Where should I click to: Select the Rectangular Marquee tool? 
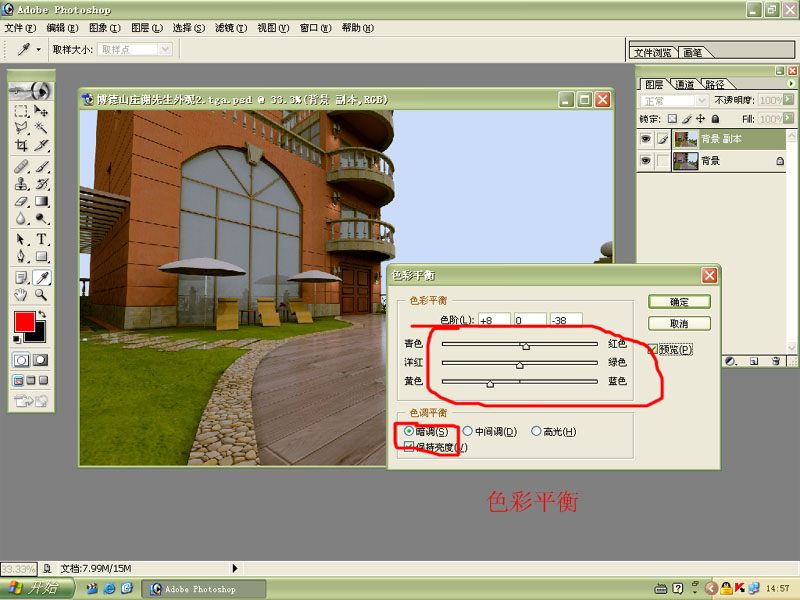pyautogui.click(x=21, y=111)
